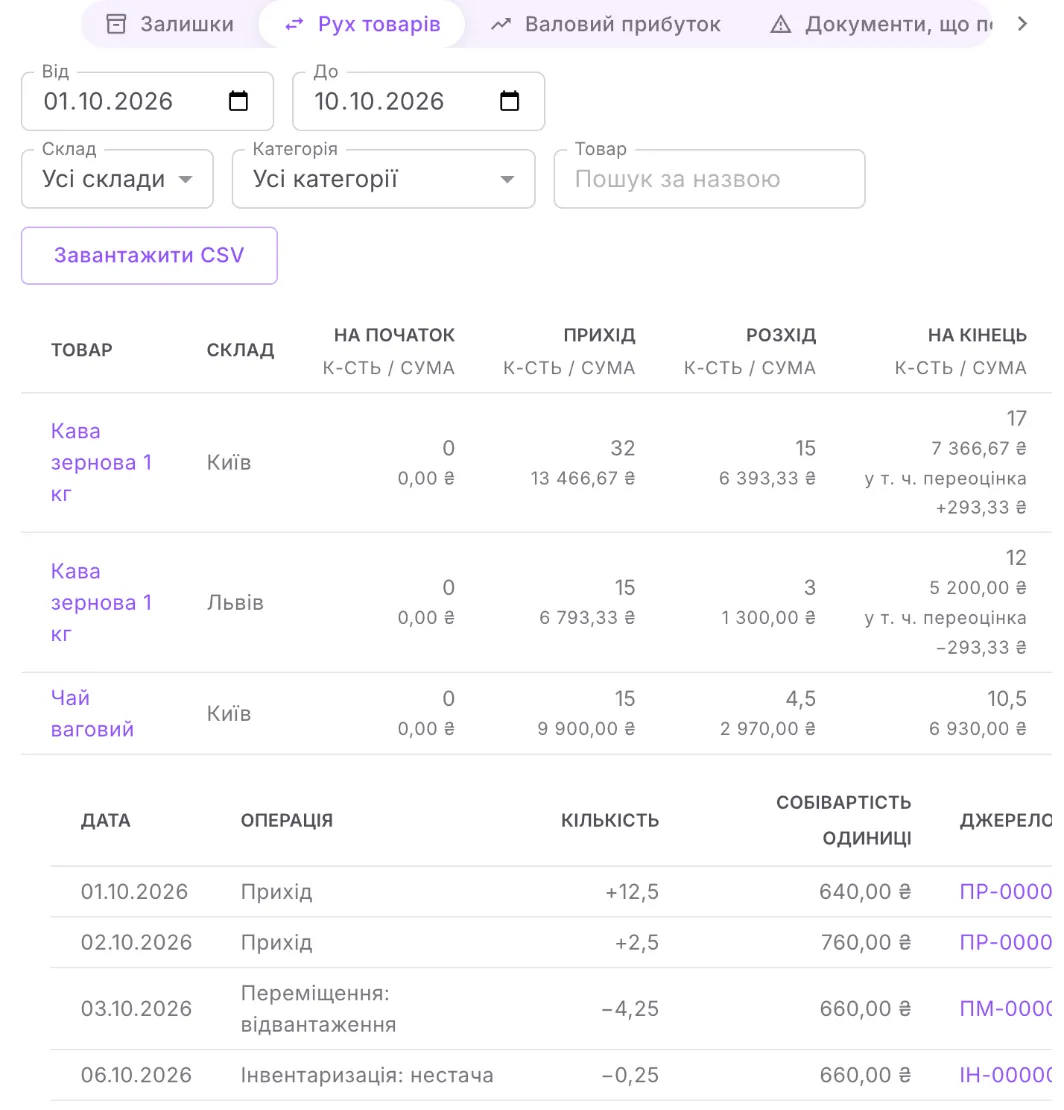Click the Львів warehouse cell
Screen dimensions: 1064x1110
[235, 602]
